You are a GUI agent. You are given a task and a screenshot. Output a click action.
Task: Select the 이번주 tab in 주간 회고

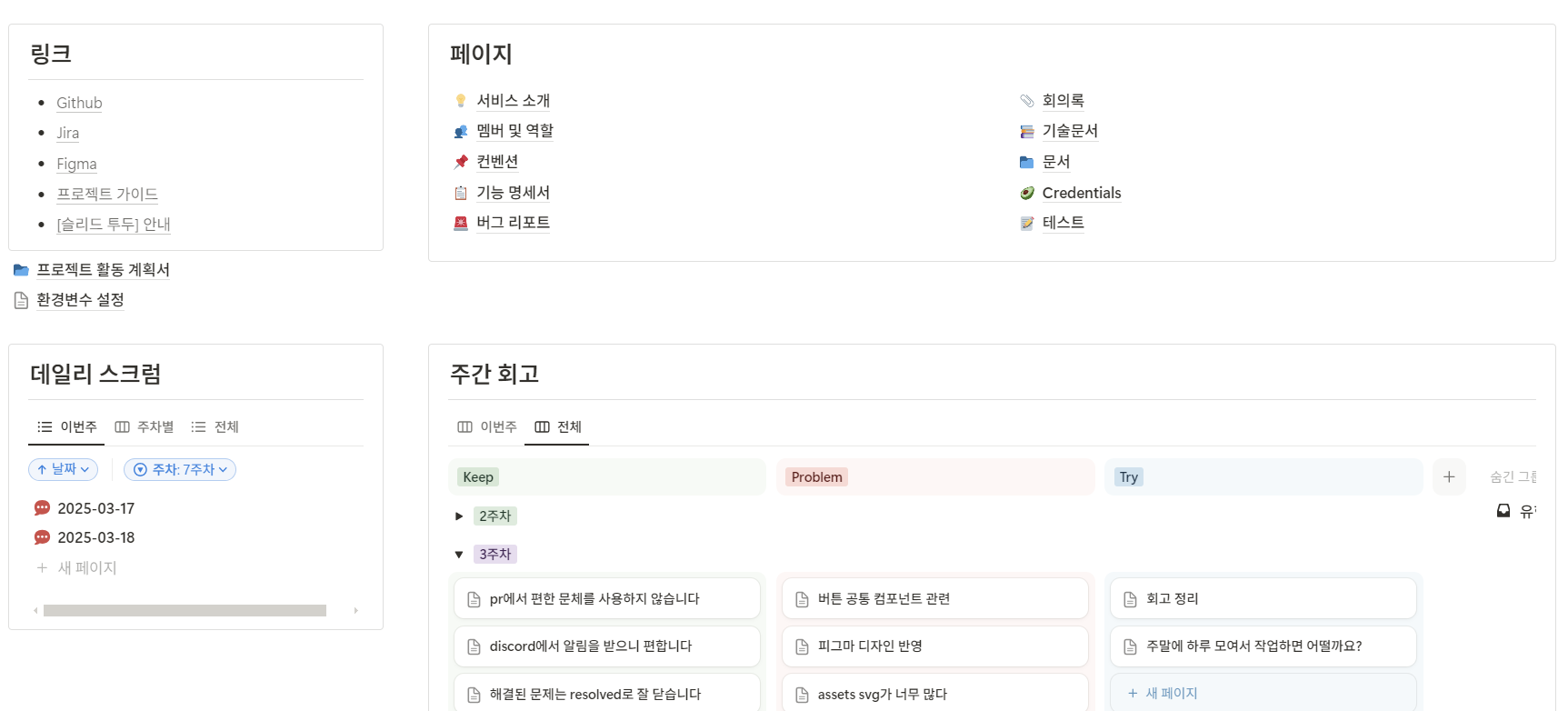(x=487, y=427)
